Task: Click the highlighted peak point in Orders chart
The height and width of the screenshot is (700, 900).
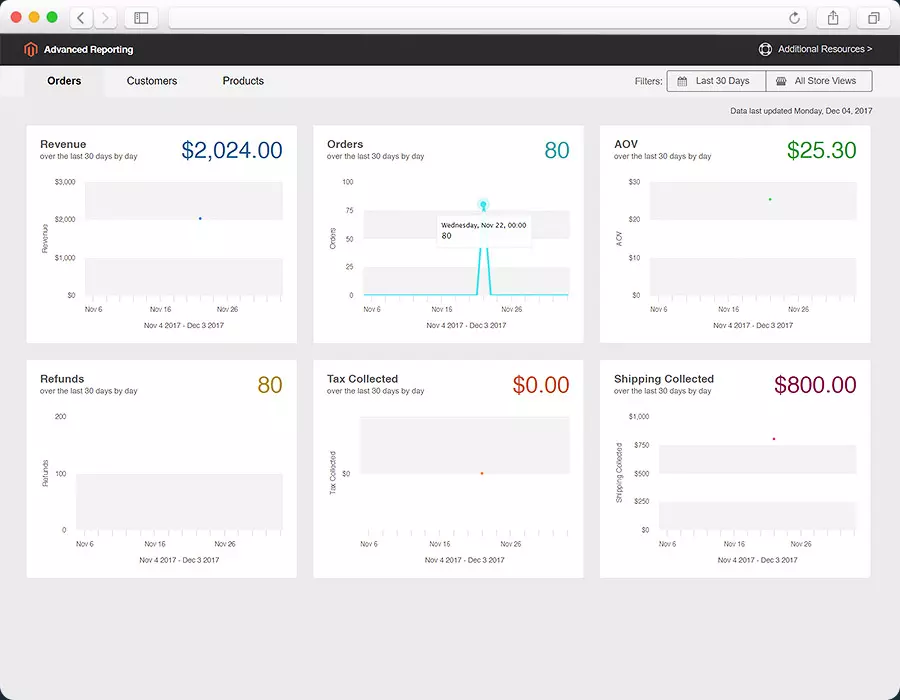Action: tap(483, 204)
